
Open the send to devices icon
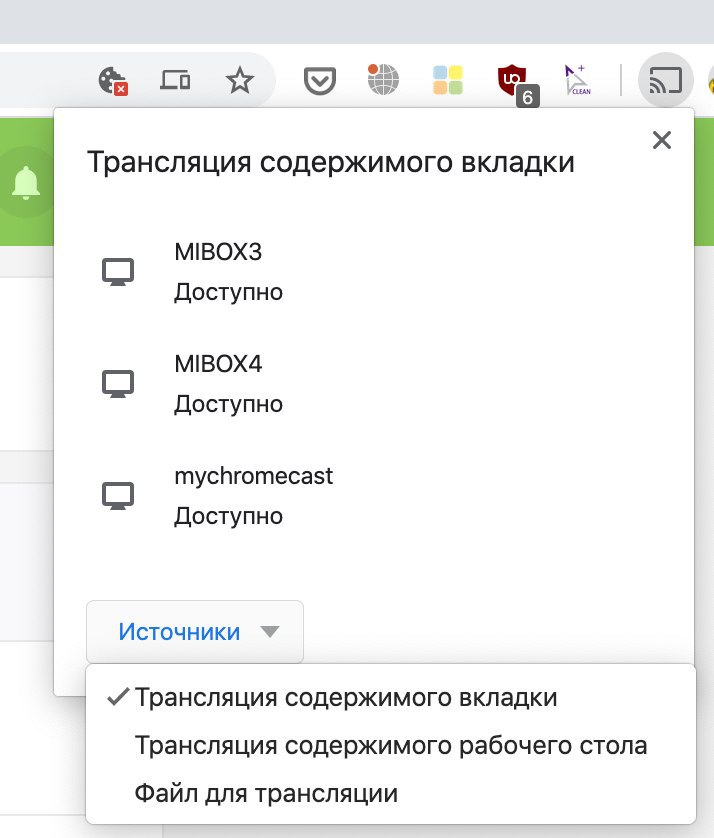tap(175, 81)
